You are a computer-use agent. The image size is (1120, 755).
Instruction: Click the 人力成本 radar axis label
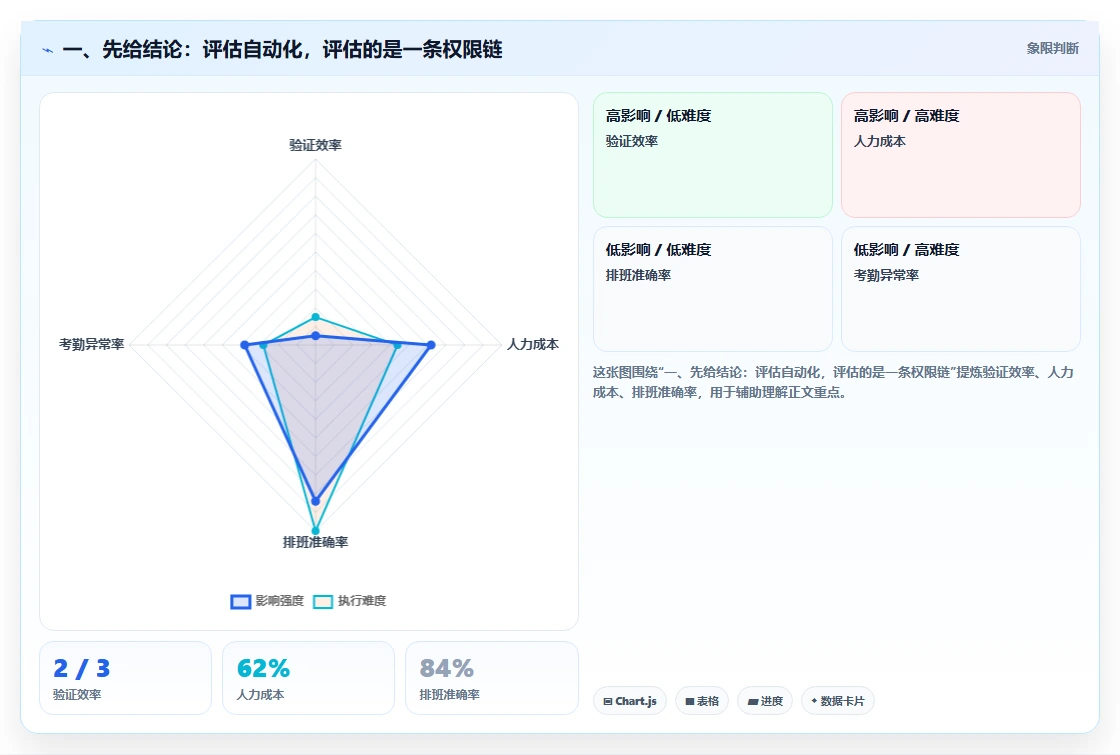532,344
